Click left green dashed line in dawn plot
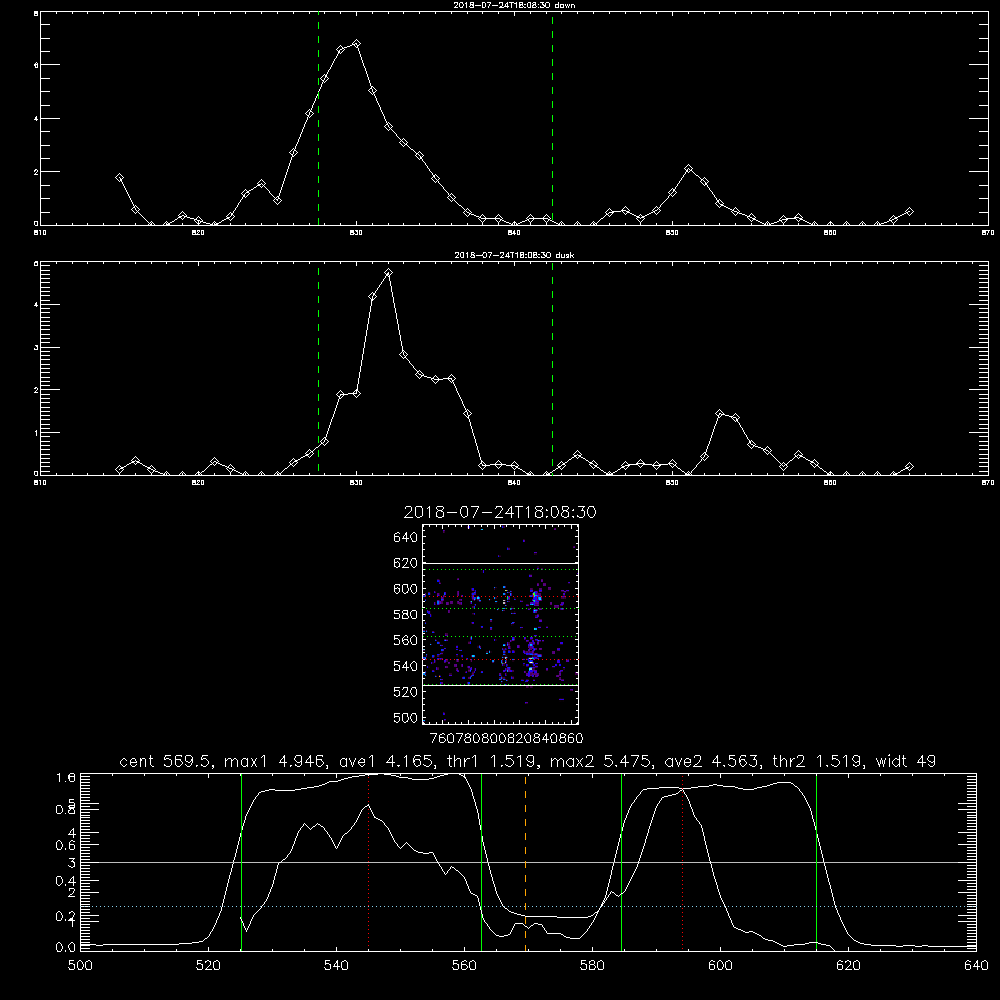Image resolution: width=1000 pixels, height=1000 pixels. coord(318,118)
